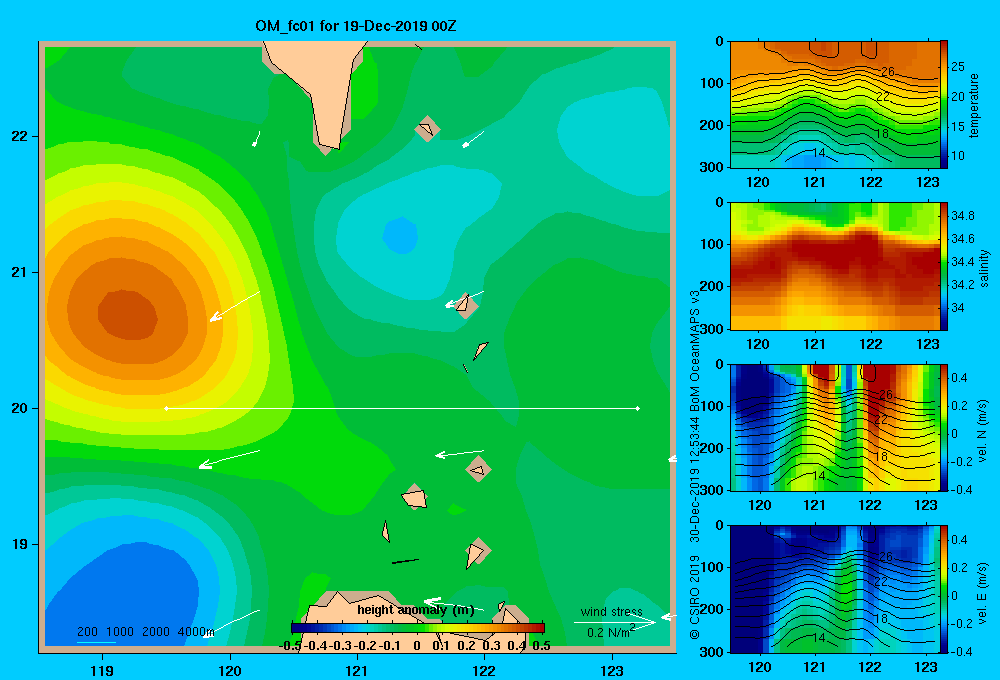Click the -0.5 tick on height anomaly colorbar

click(x=290, y=646)
